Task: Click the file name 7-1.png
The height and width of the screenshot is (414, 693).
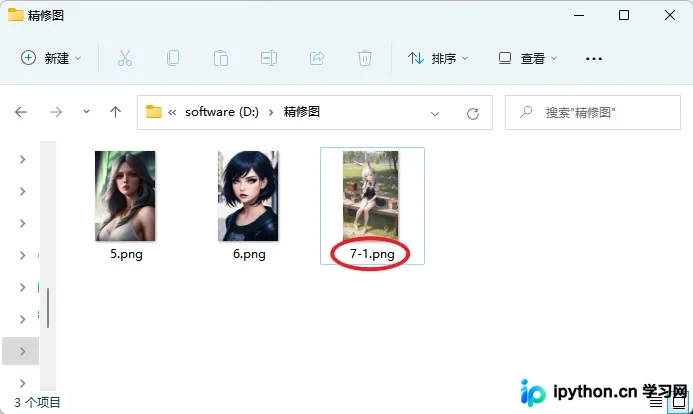Action: (372, 254)
